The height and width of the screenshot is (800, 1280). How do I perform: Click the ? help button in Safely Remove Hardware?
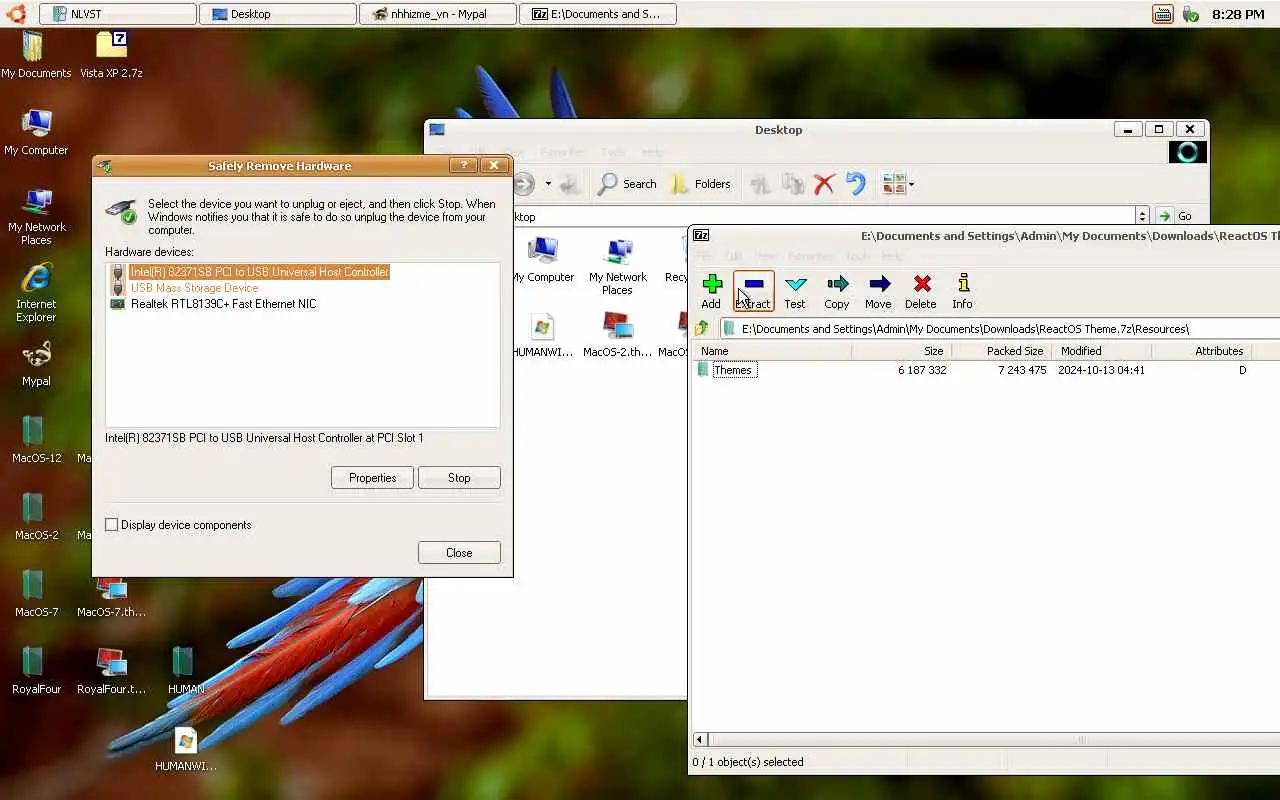pyautogui.click(x=462, y=166)
